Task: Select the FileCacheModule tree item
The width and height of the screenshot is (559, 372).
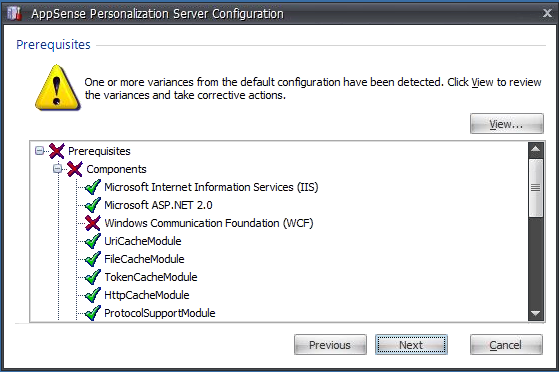Action: 144,259
